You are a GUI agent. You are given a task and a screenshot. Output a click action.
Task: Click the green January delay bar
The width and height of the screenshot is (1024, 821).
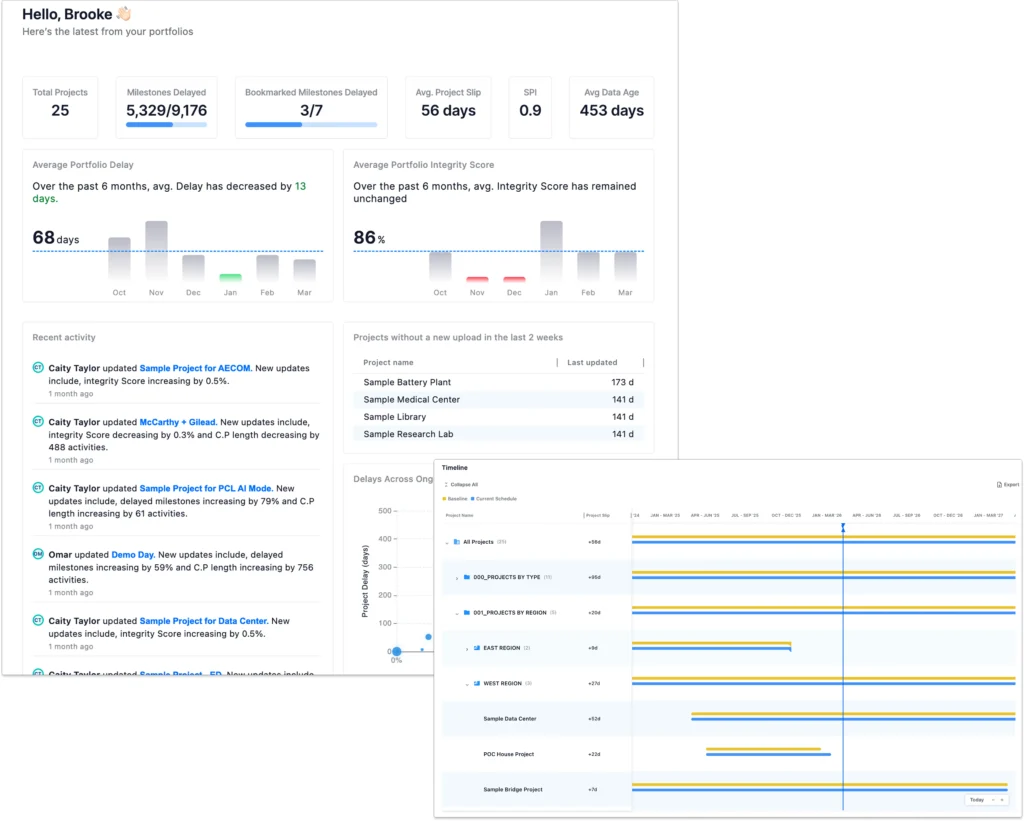point(230,277)
